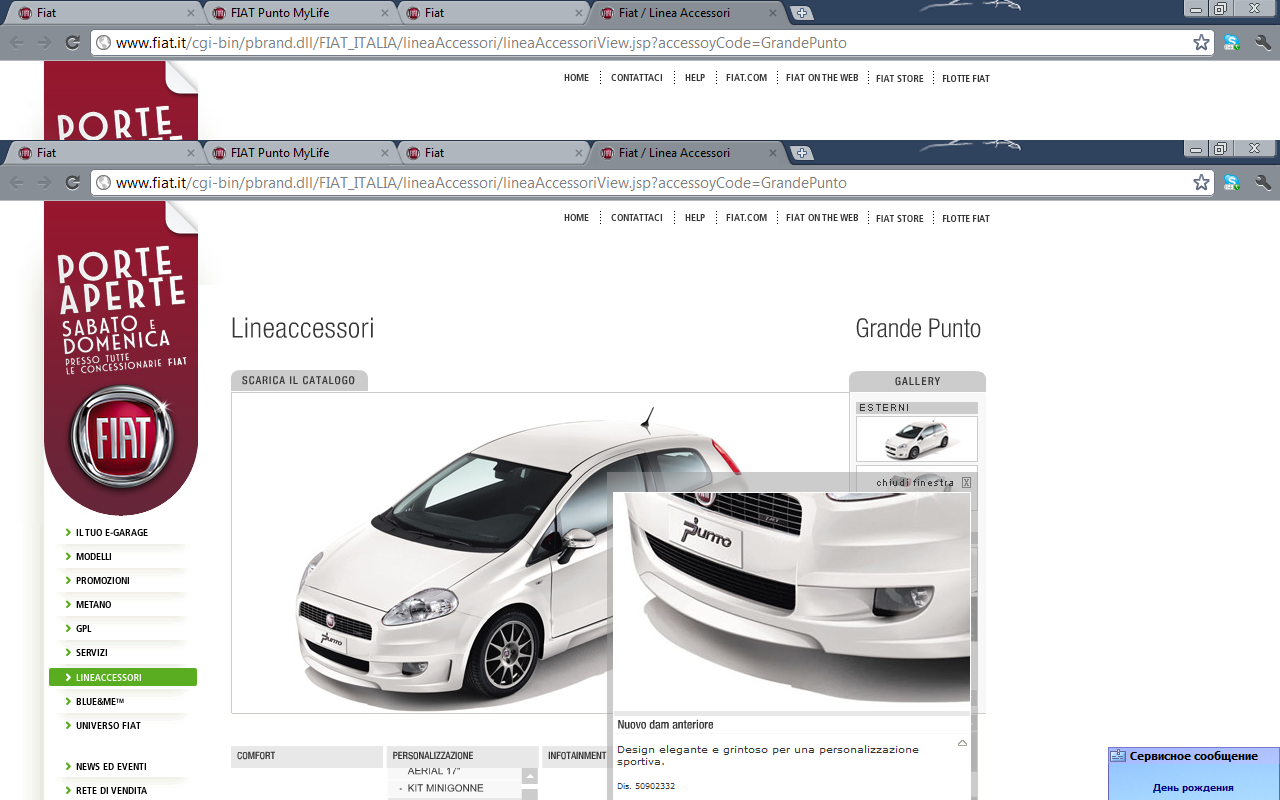Select Kit Minigonne from the list
1280x800 pixels.
[445, 788]
